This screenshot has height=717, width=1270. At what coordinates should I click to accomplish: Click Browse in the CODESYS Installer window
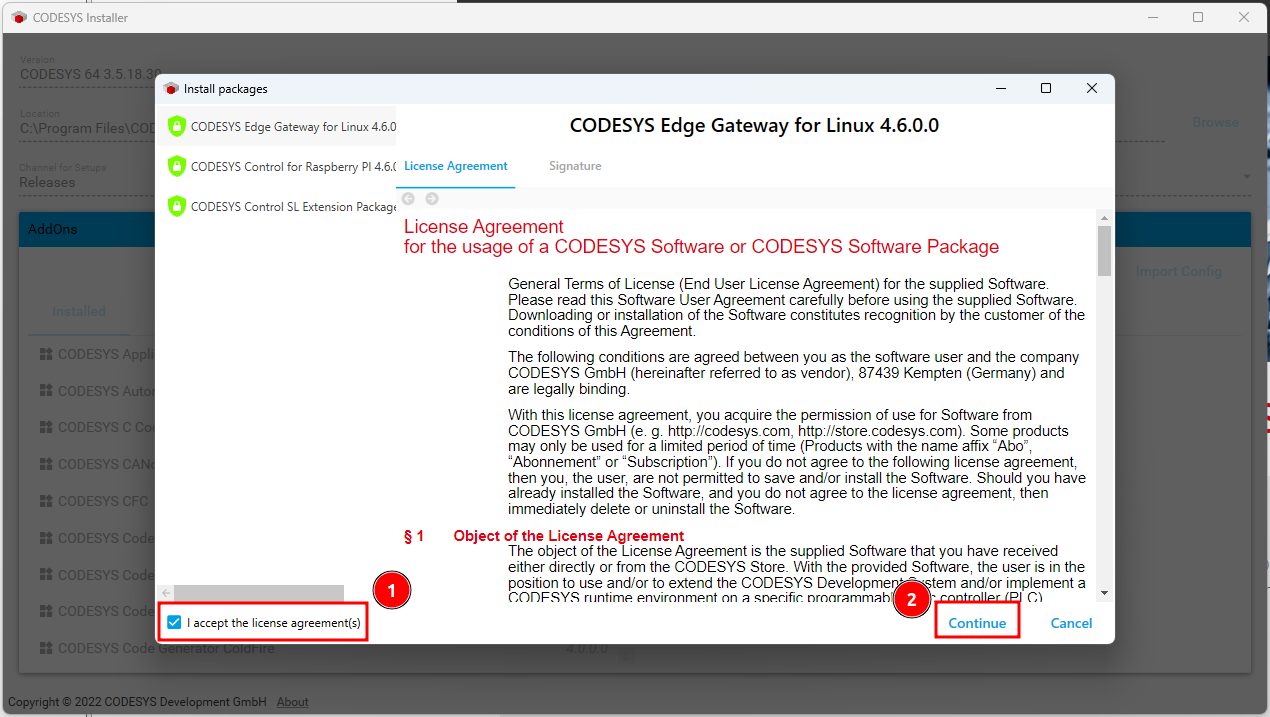click(1215, 122)
